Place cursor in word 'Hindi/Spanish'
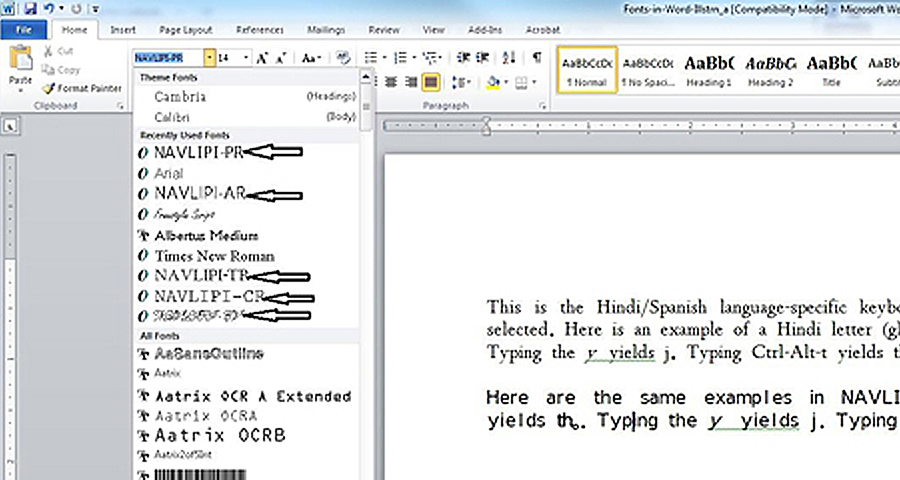The height and width of the screenshot is (480, 900). (651, 307)
